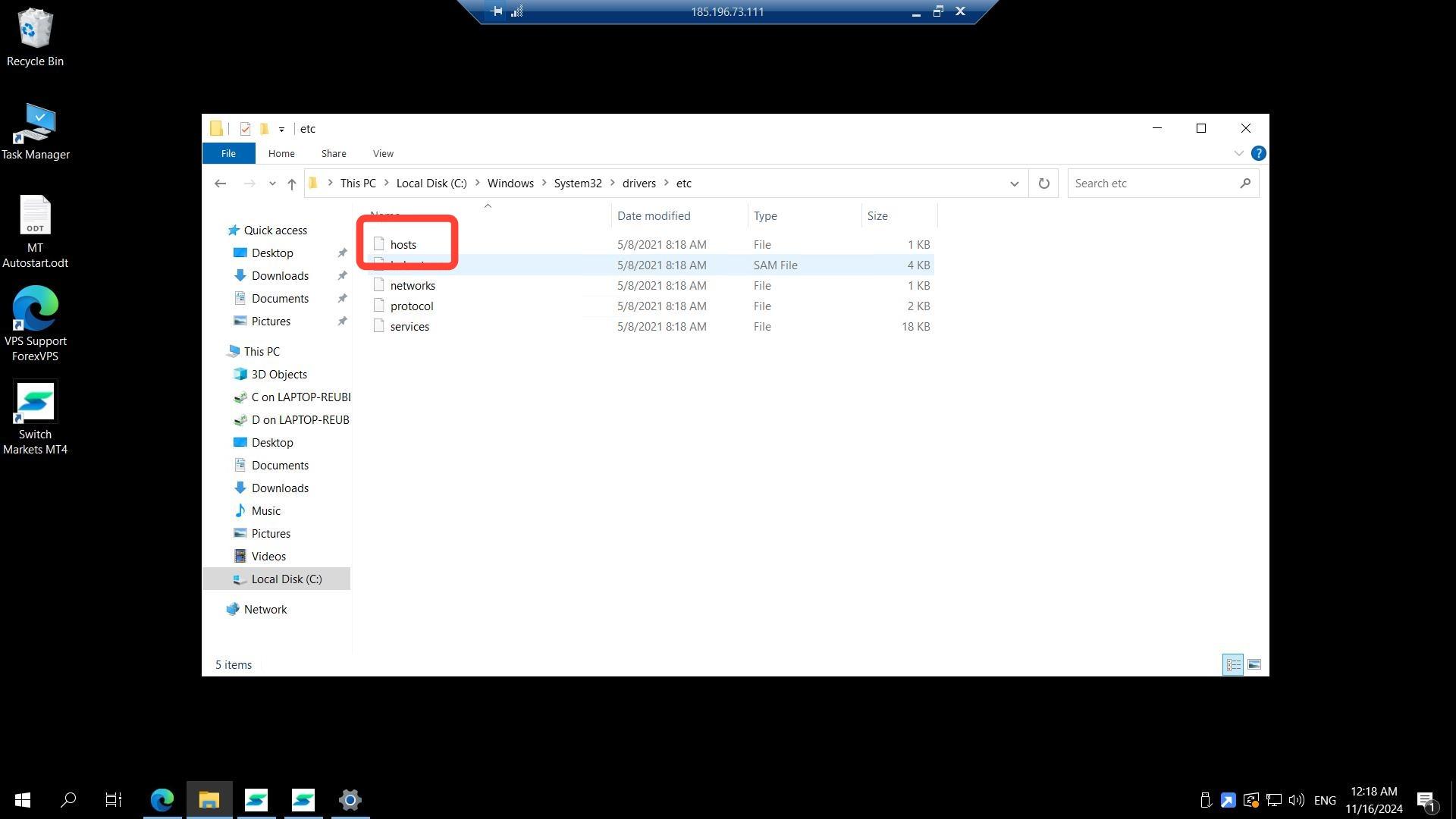The height and width of the screenshot is (819, 1456).
Task: Pin the remote desktop connection bar
Action: point(497,11)
